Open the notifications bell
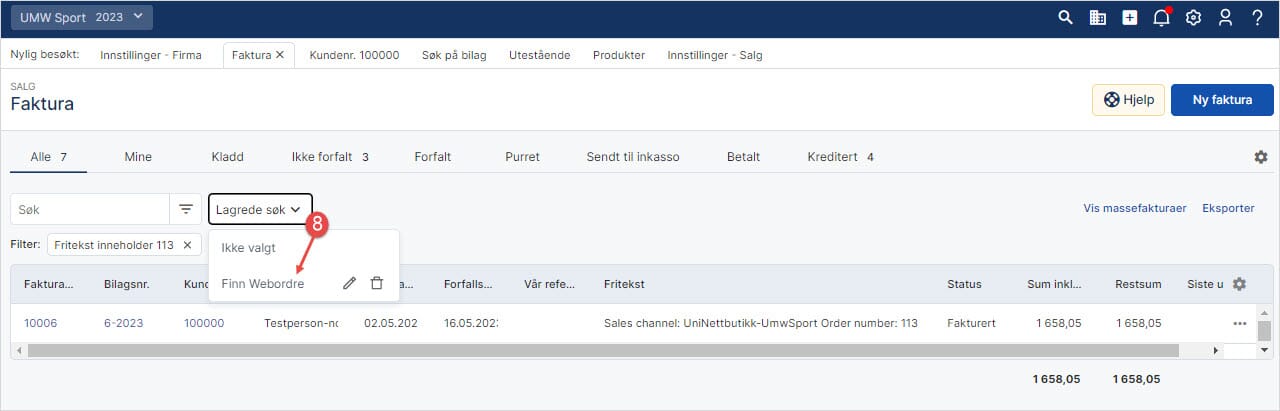 [1161, 17]
